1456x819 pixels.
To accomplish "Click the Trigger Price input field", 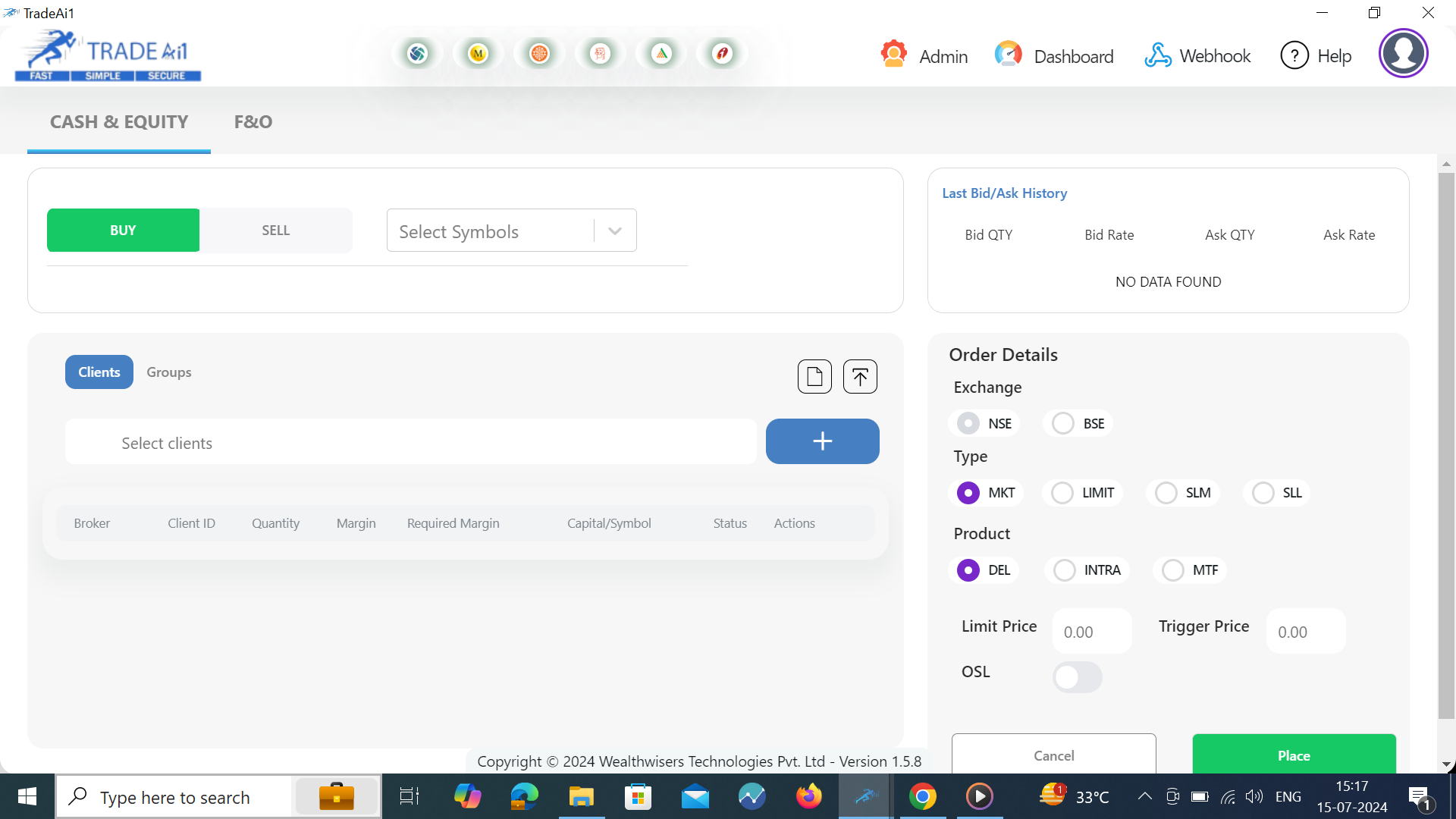I will pyautogui.click(x=1306, y=632).
